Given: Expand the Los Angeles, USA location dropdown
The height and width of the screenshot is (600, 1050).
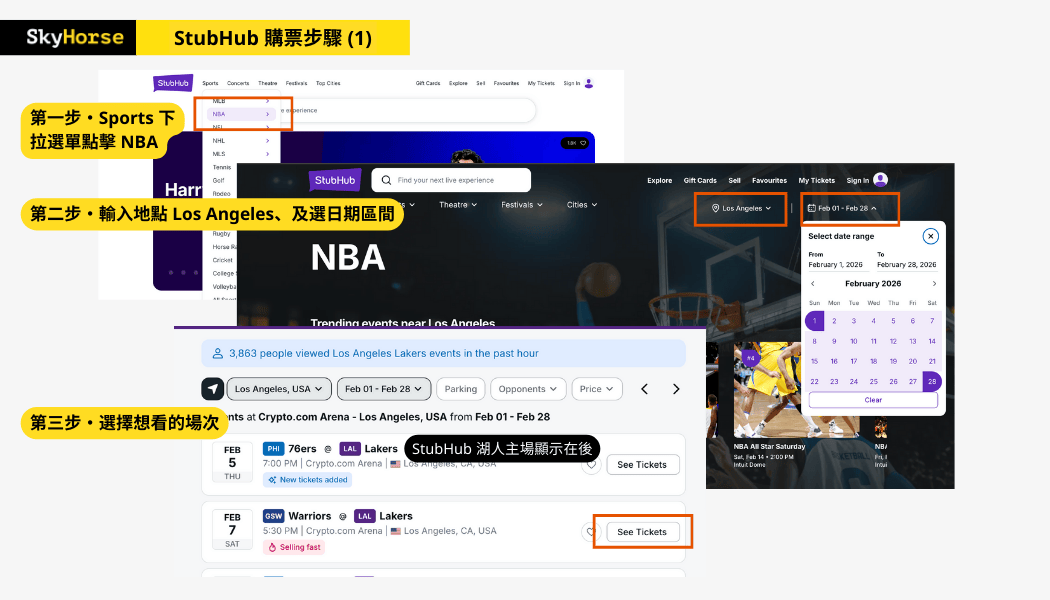Looking at the screenshot, I should coord(278,389).
